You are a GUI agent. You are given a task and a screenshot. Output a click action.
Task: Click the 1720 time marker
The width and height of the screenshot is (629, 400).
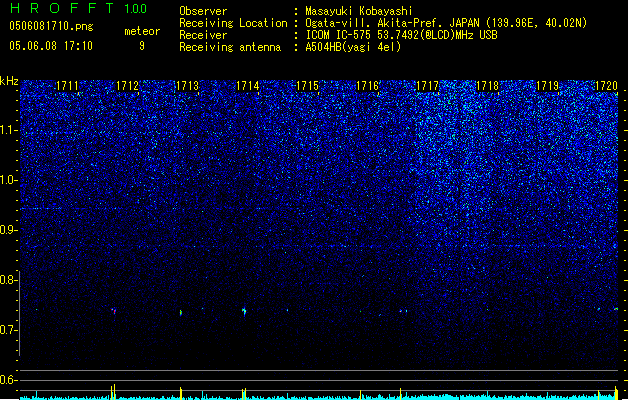(x=607, y=86)
